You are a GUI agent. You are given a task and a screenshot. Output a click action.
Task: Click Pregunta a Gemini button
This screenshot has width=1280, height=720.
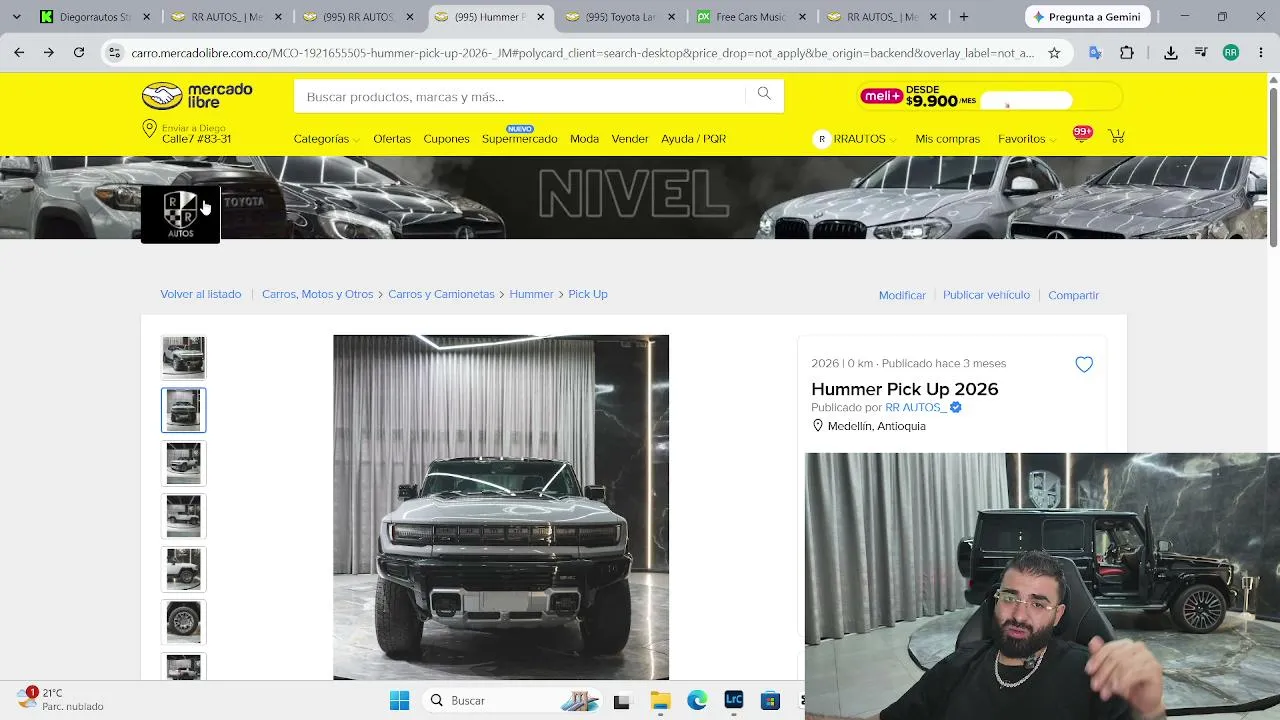1088,17
